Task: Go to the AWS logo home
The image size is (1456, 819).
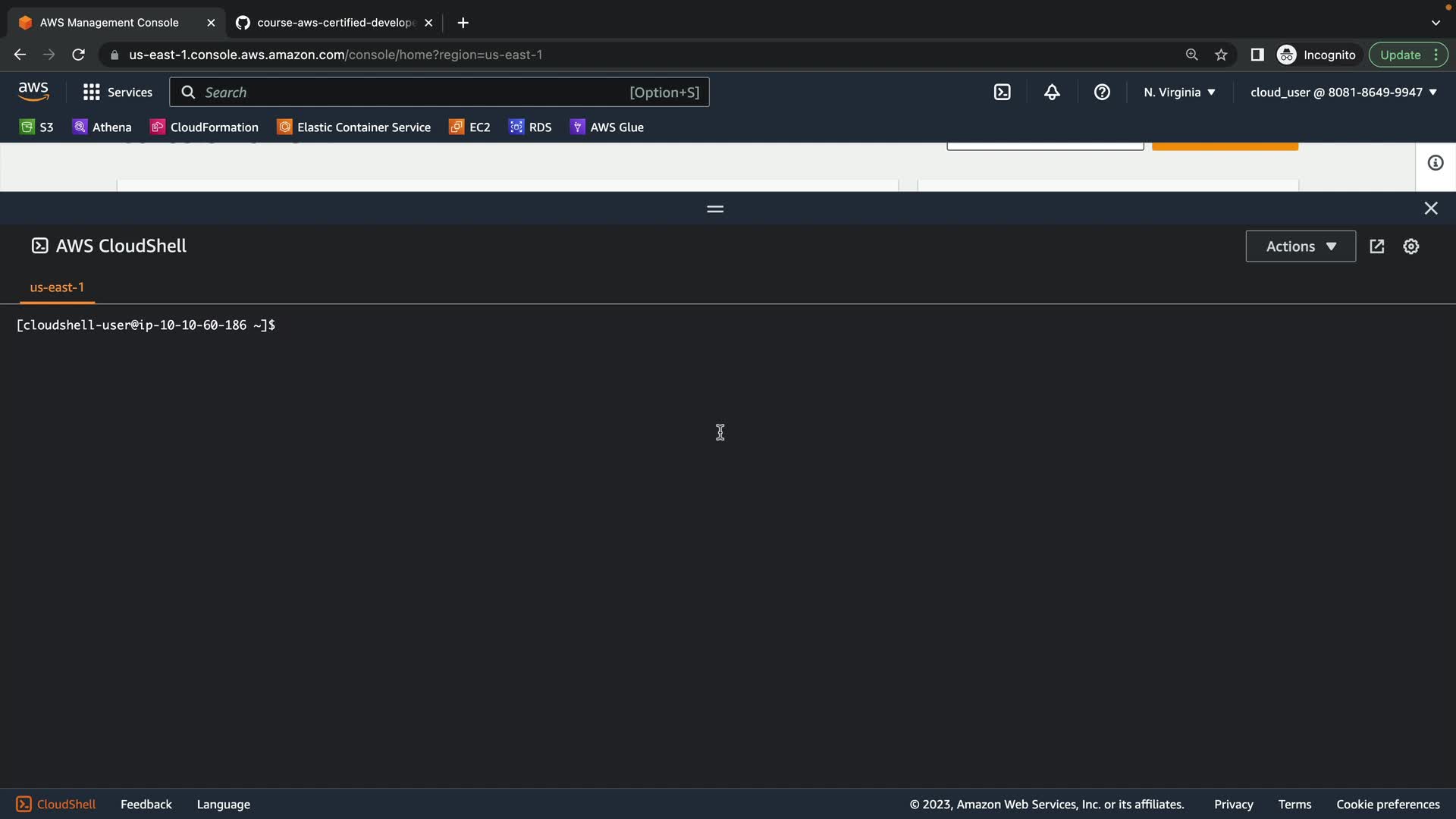Action: (x=33, y=92)
